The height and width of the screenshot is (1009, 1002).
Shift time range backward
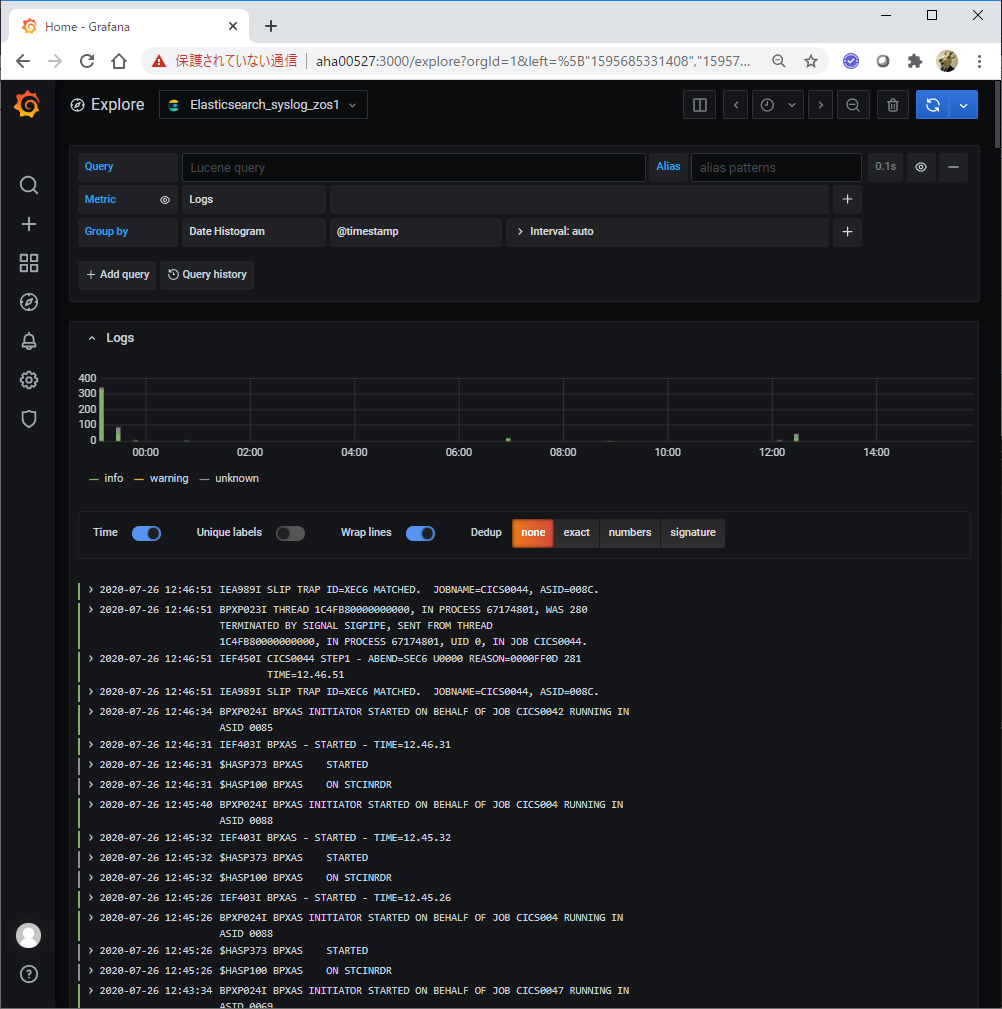tap(736, 105)
